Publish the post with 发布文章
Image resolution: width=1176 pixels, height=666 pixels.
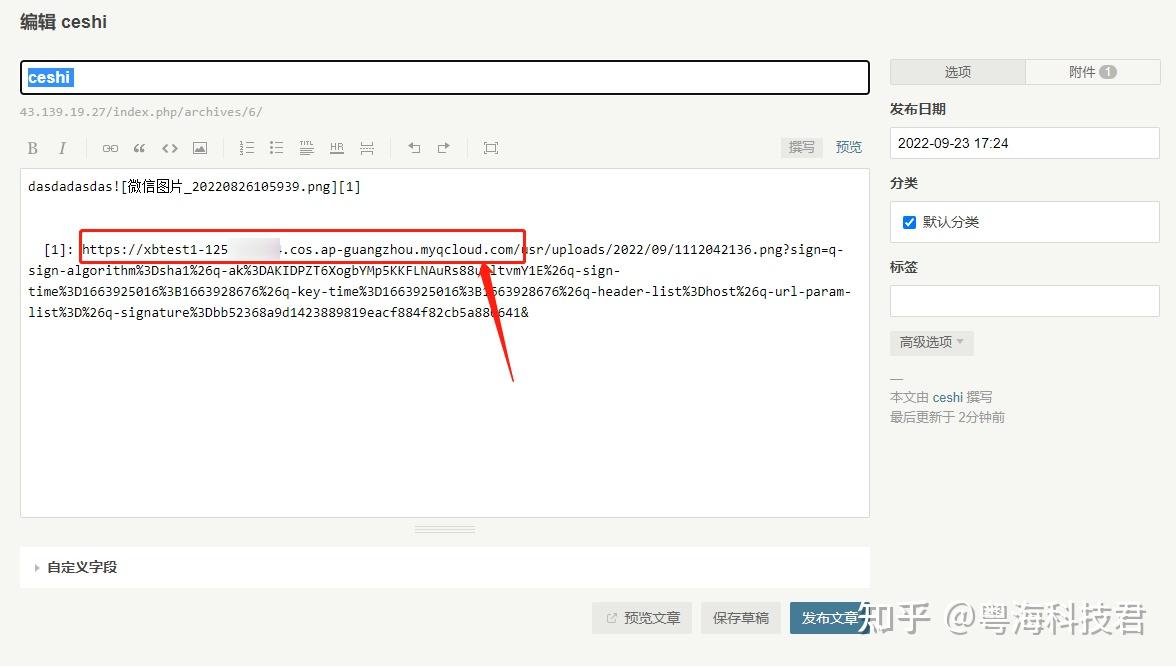830,618
